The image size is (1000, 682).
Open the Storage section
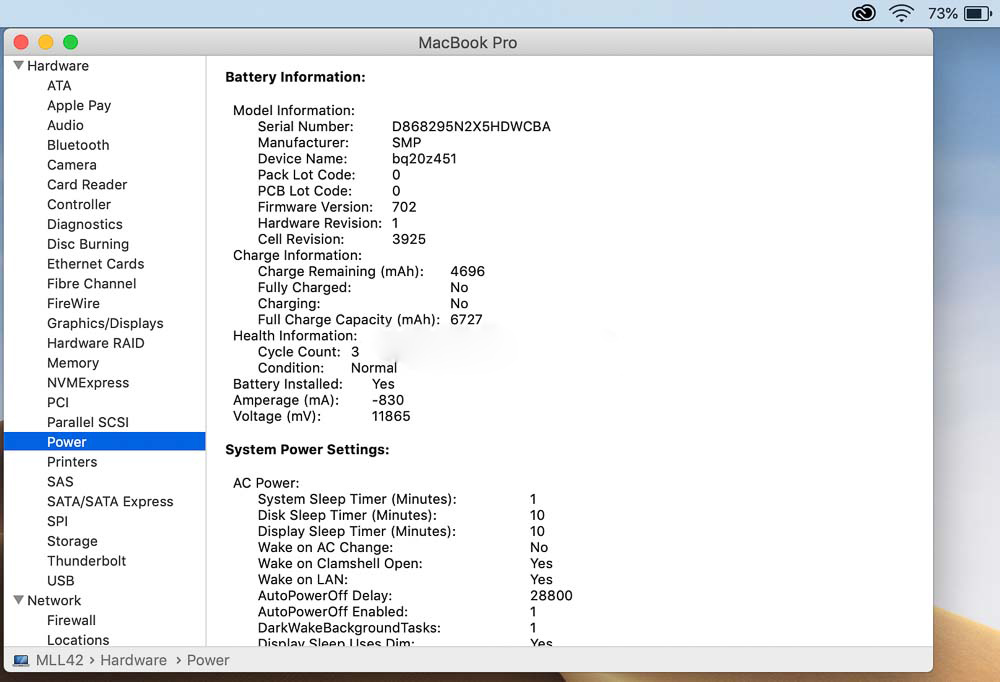72,540
